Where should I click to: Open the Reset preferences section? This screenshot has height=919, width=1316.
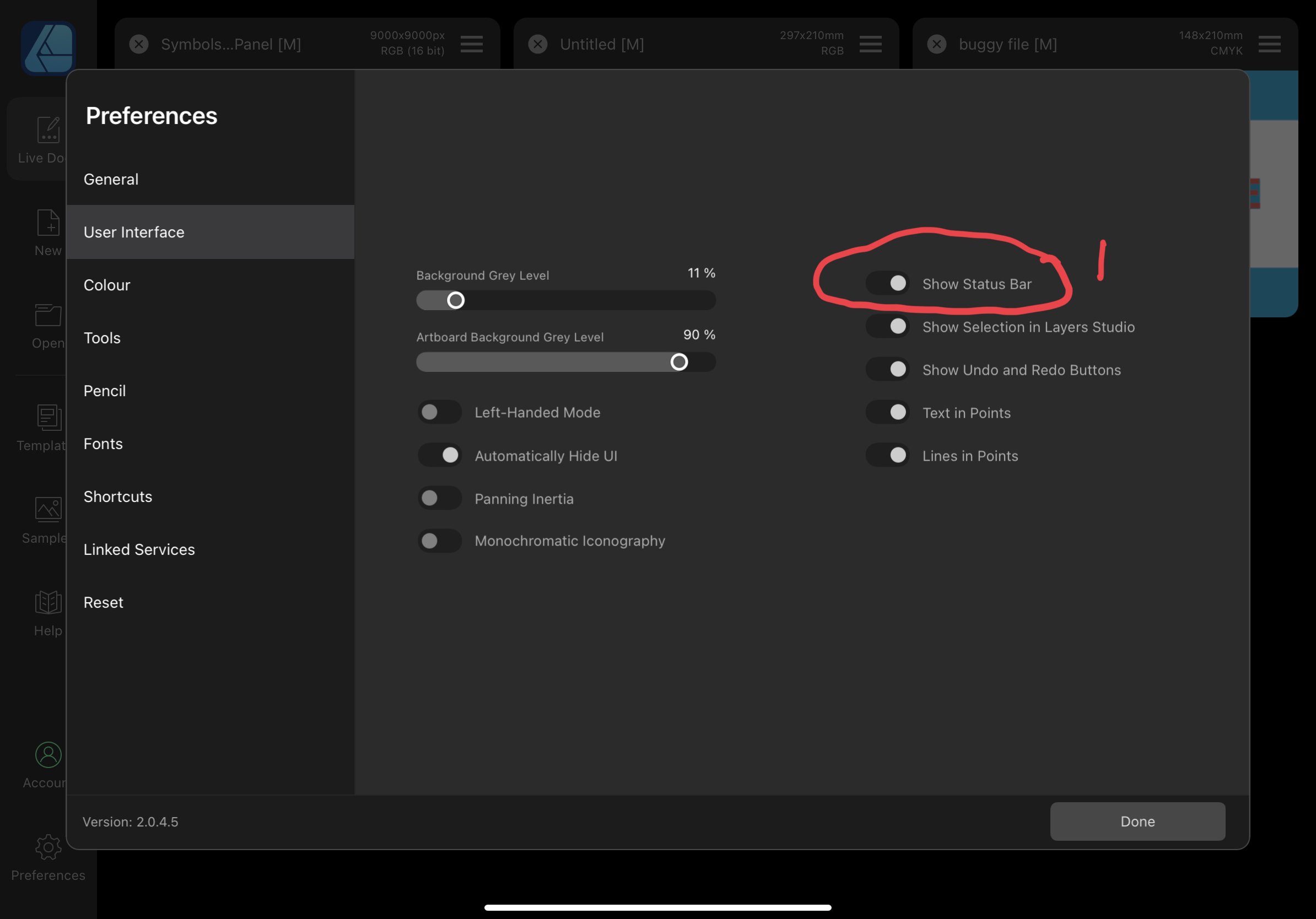click(103, 602)
